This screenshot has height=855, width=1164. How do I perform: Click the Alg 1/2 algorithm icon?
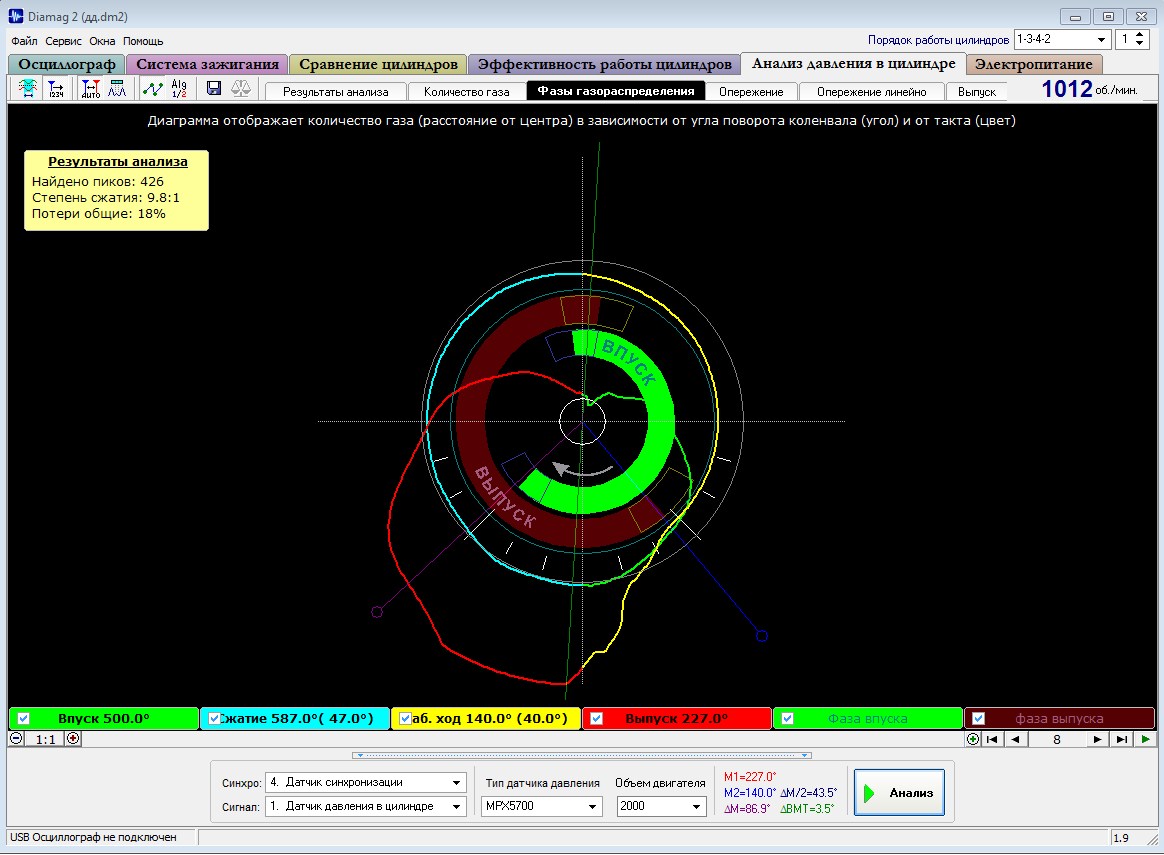tap(179, 89)
